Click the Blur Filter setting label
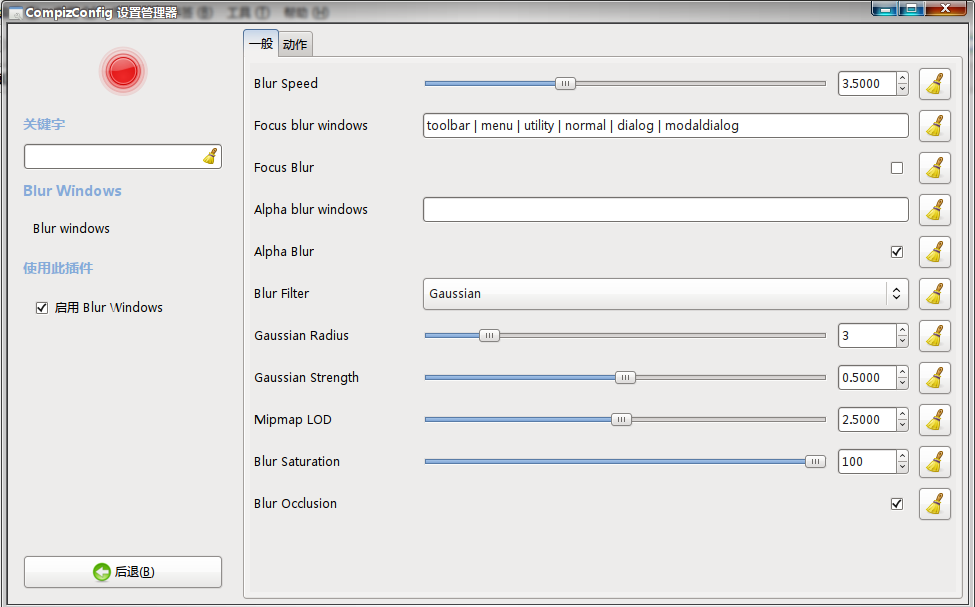975x607 pixels. click(x=281, y=294)
